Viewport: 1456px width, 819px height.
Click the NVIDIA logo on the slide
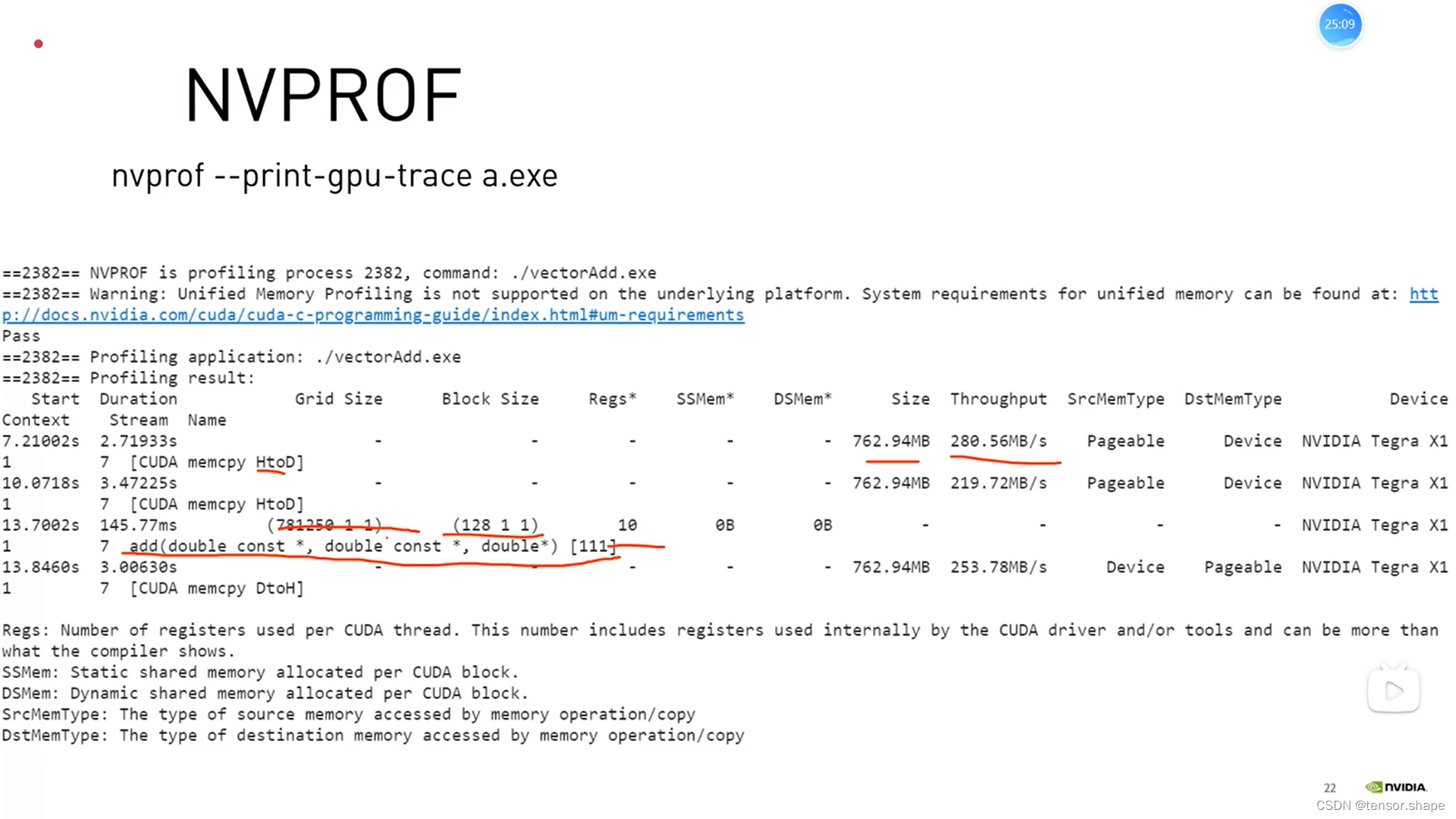pos(1395,786)
